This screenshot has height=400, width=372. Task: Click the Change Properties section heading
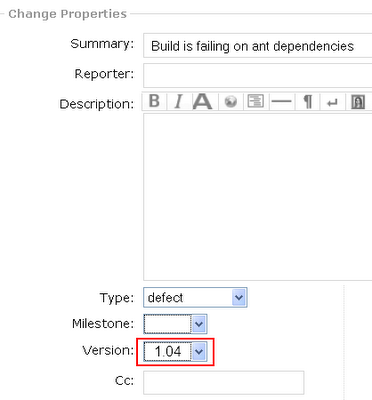coord(67,14)
